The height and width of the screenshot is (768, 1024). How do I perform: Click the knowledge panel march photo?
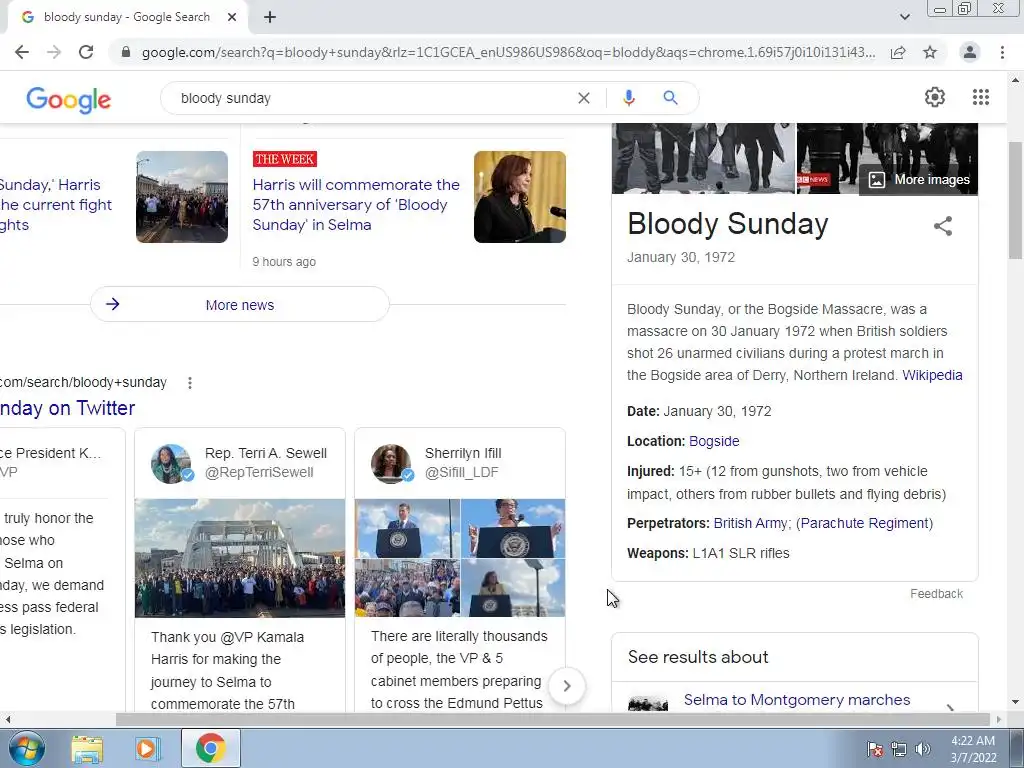(703, 158)
